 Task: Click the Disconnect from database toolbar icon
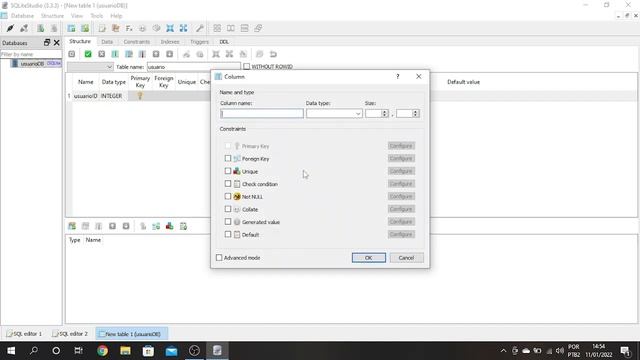(24, 28)
